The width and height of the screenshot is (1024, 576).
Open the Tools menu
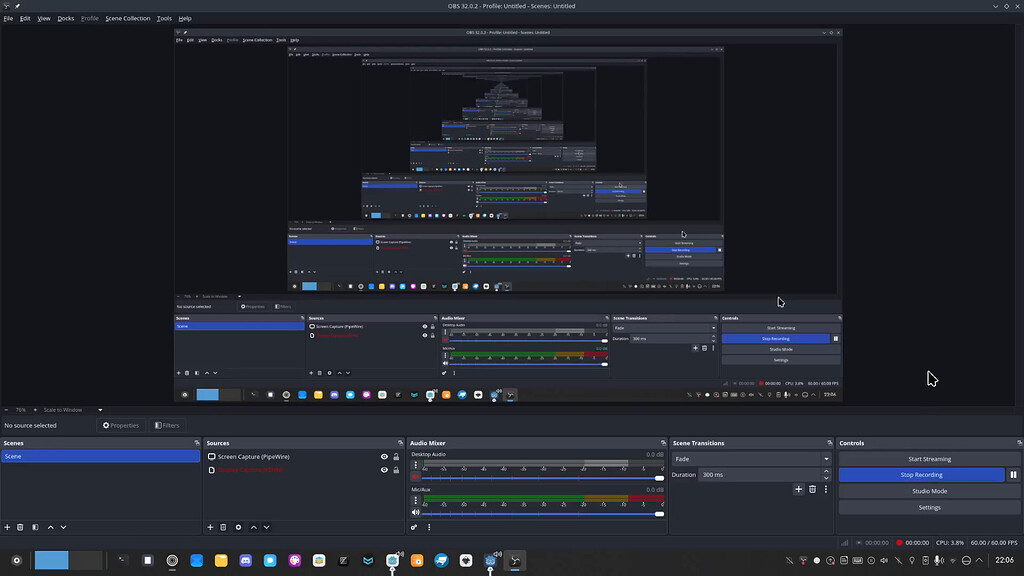point(164,18)
